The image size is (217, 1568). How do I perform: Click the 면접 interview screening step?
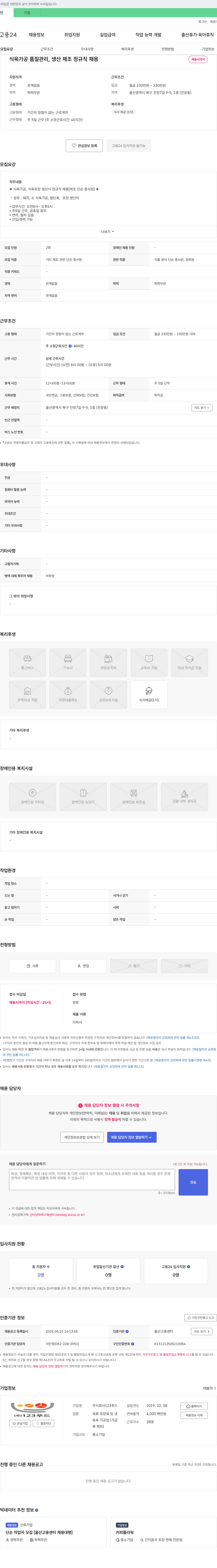pyautogui.click(x=83, y=966)
